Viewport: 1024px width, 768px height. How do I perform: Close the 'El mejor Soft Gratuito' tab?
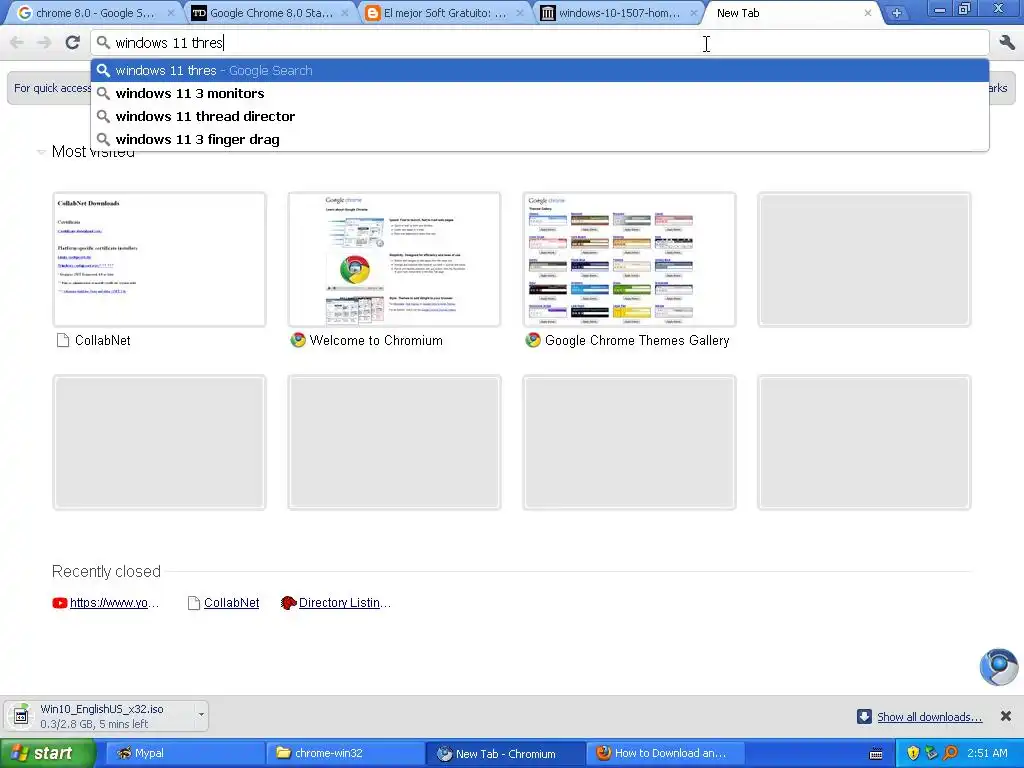point(520,13)
